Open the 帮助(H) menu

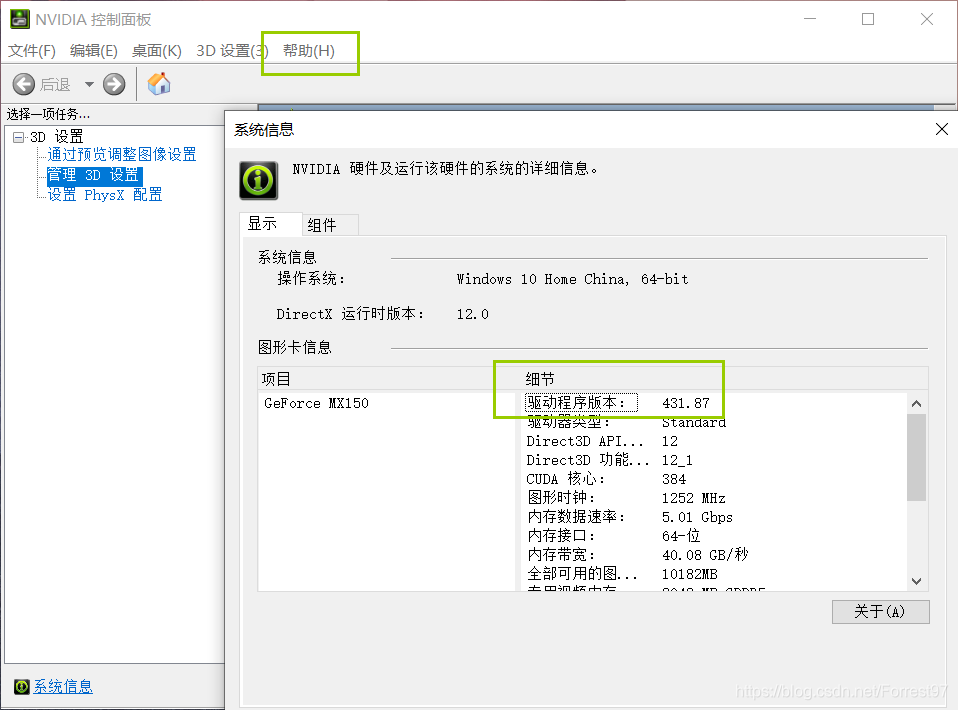point(309,51)
